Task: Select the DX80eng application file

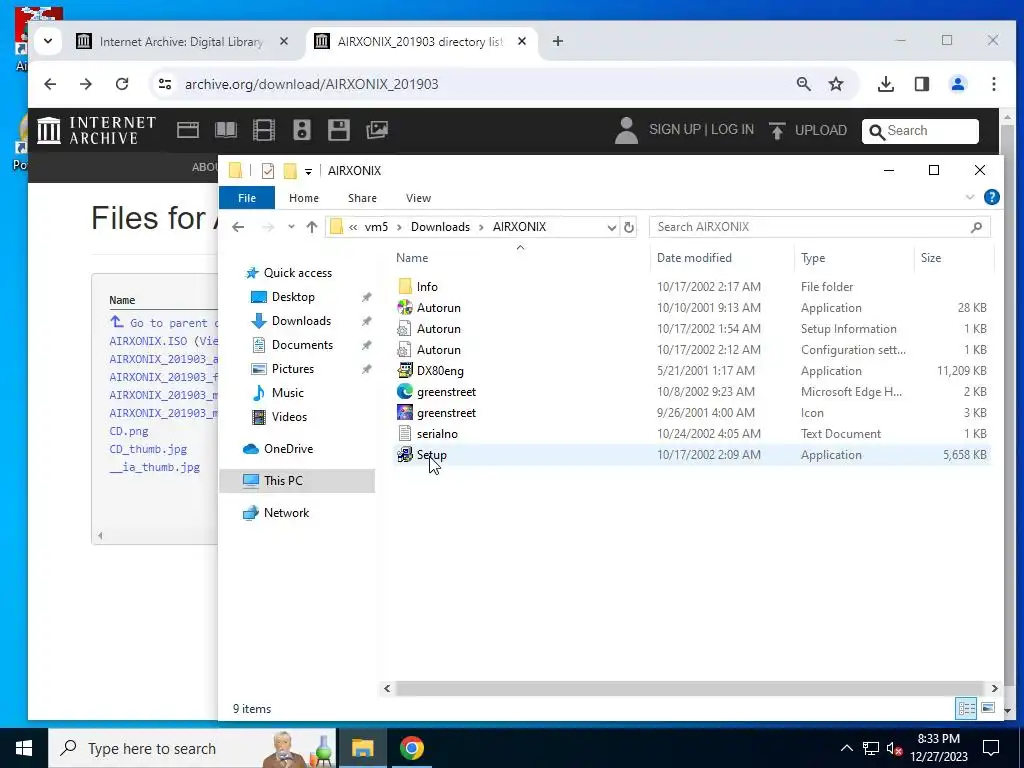Action: [440, 370]
